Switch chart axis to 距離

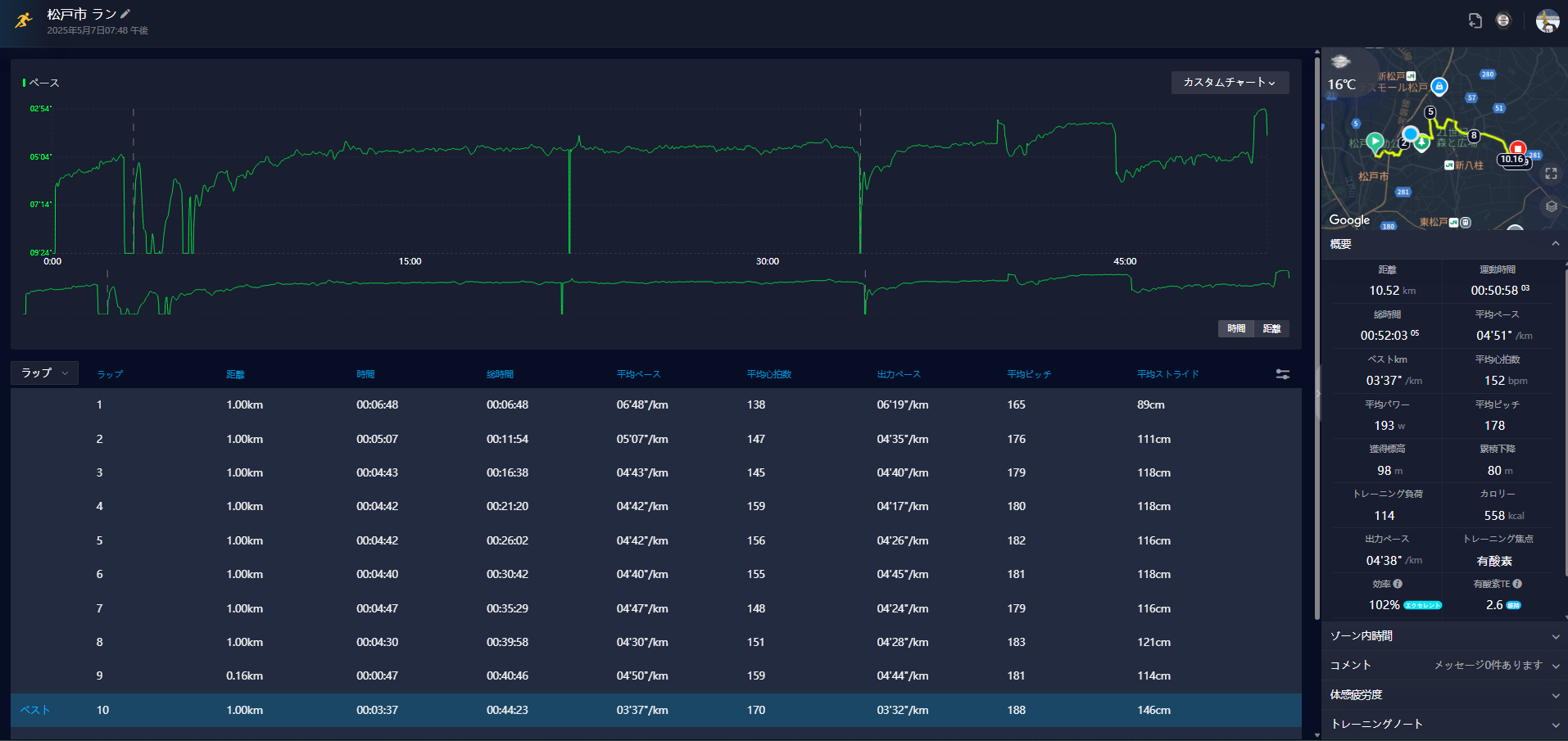[x=1271, y=328]
